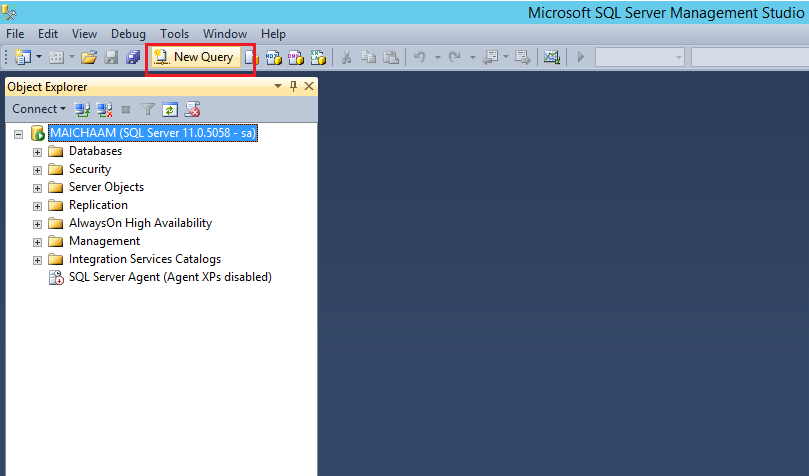809x476 pixels.
Task: Click the Start Debugging play icon
Action: tap(581, 57)
